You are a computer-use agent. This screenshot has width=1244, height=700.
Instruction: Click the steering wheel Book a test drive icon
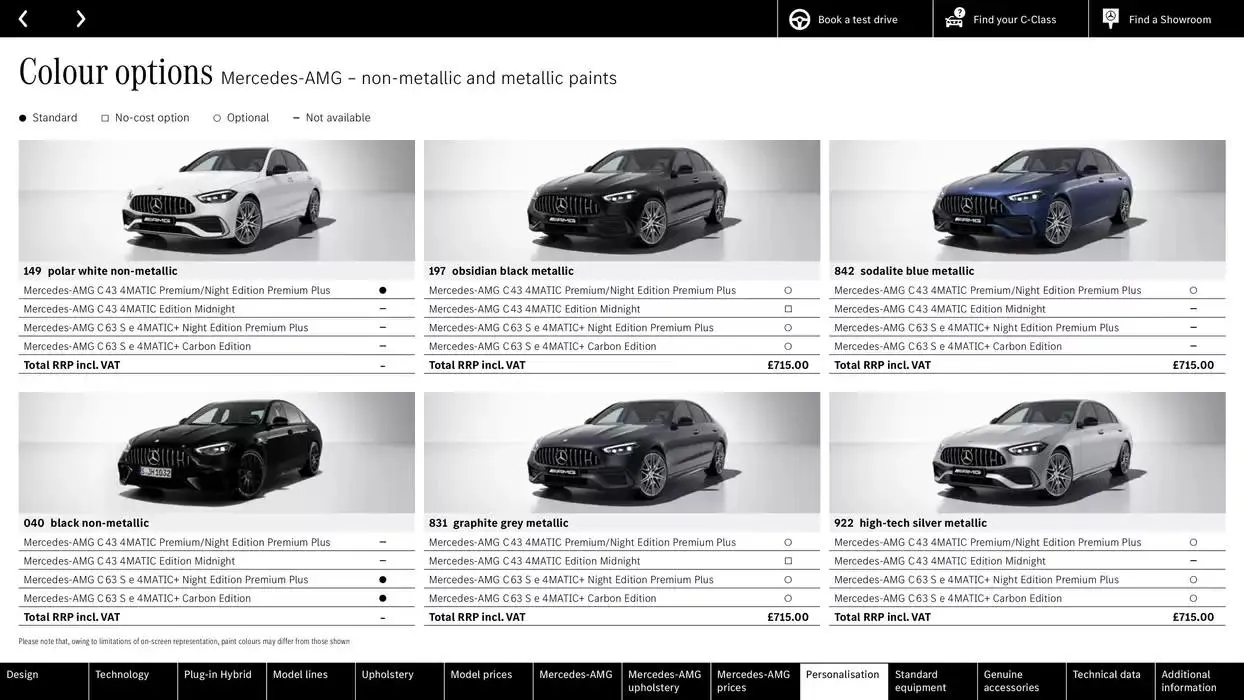pos(798,18)
